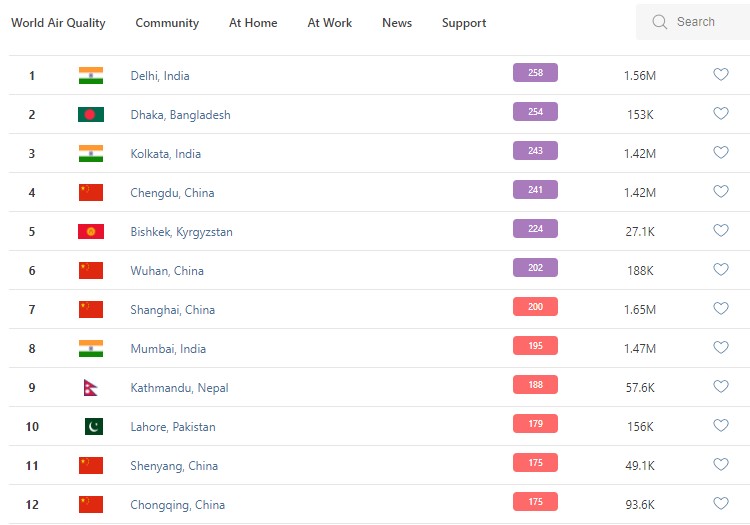Click the Pakistan flag next to Lahore

pyautogui.click(x=92, y=426)
